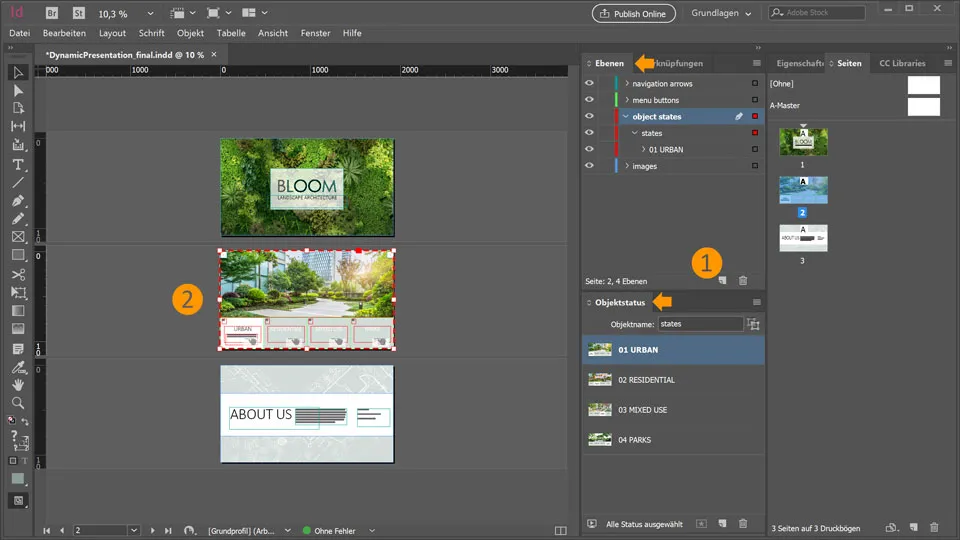Activate the Zoom magnifier tool
This screenshot has height=540, width=960.
(18, 403)
